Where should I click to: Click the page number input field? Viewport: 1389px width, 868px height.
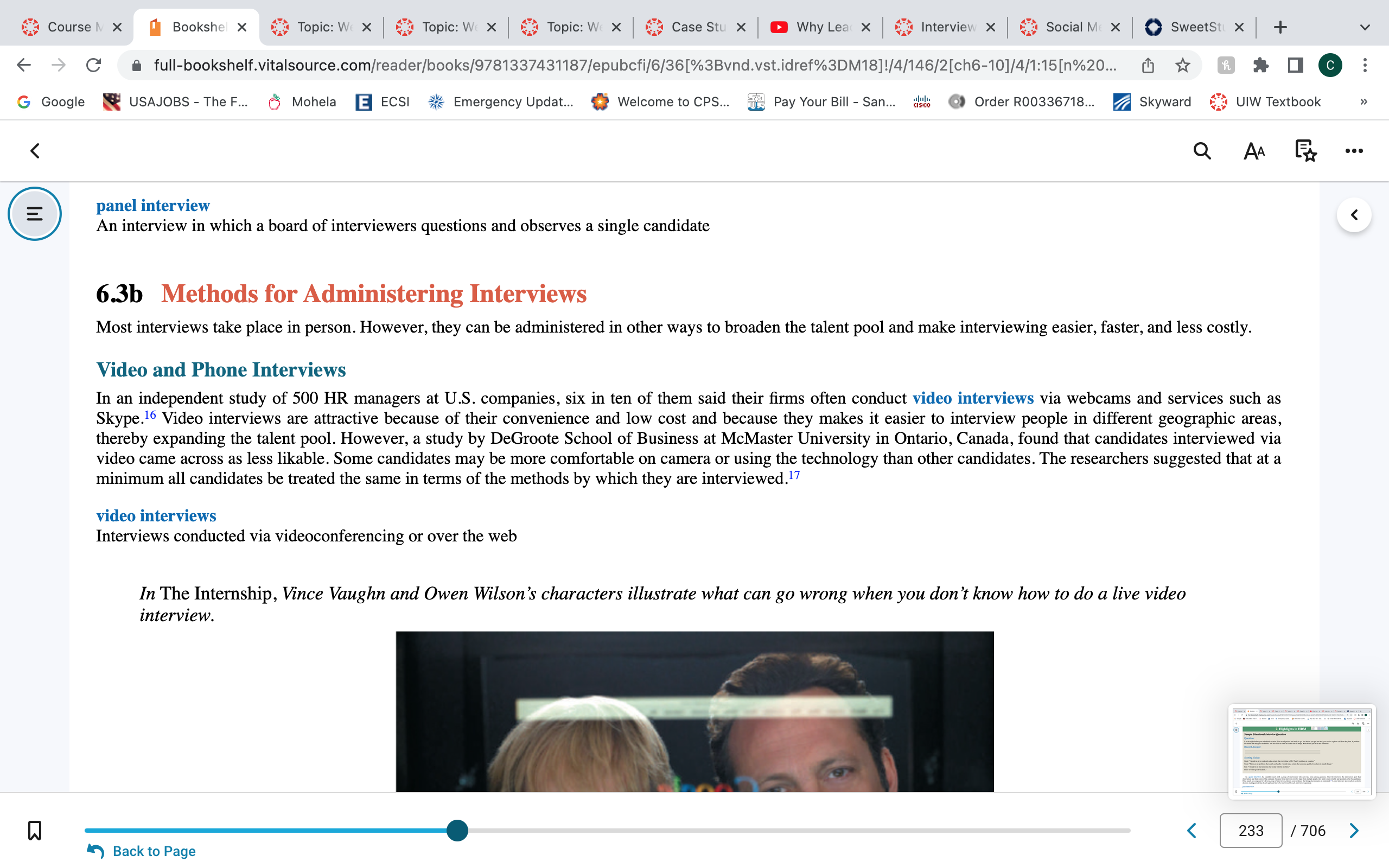[1251, 830]
